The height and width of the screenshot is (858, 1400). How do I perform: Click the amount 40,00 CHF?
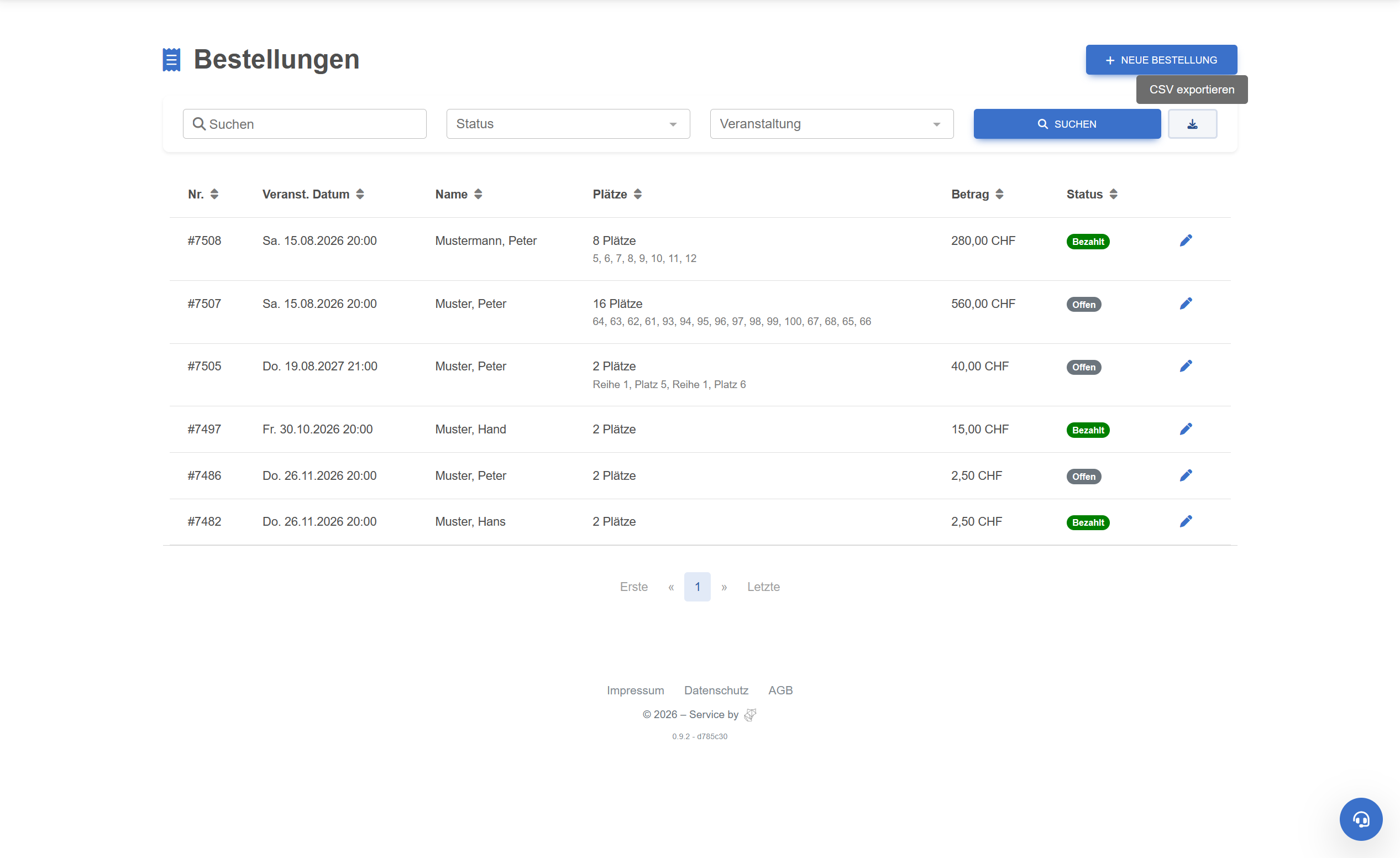click(980, 367)
